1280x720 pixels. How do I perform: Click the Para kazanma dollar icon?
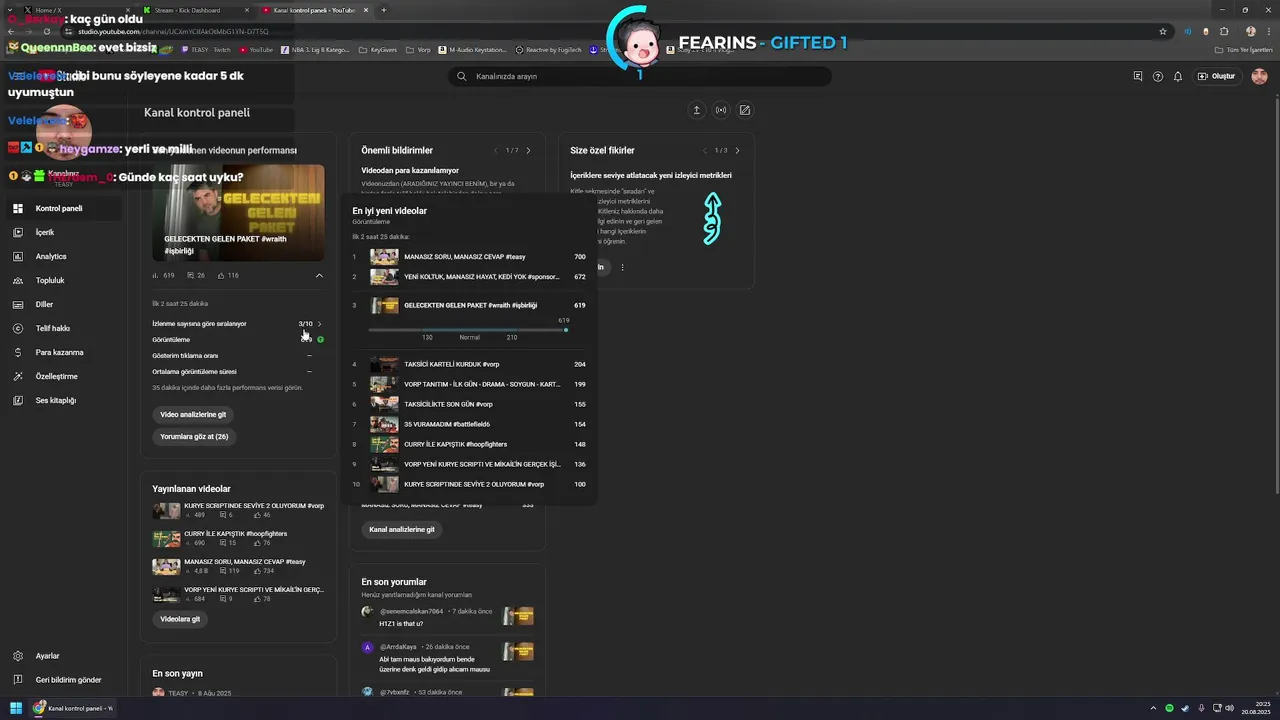coord(17,352)
